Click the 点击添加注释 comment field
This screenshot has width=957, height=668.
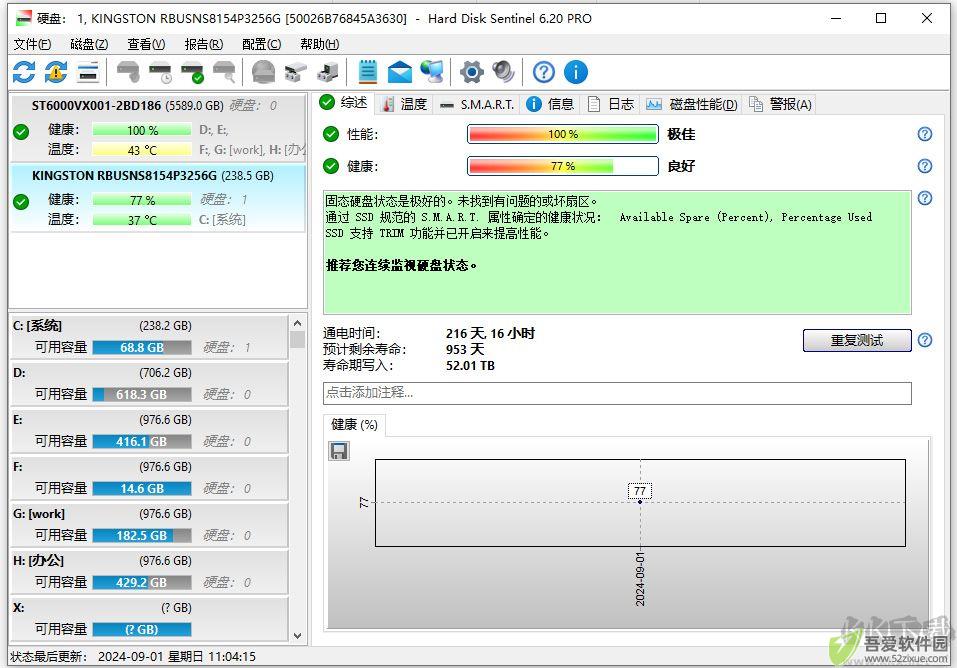(617, 393)
